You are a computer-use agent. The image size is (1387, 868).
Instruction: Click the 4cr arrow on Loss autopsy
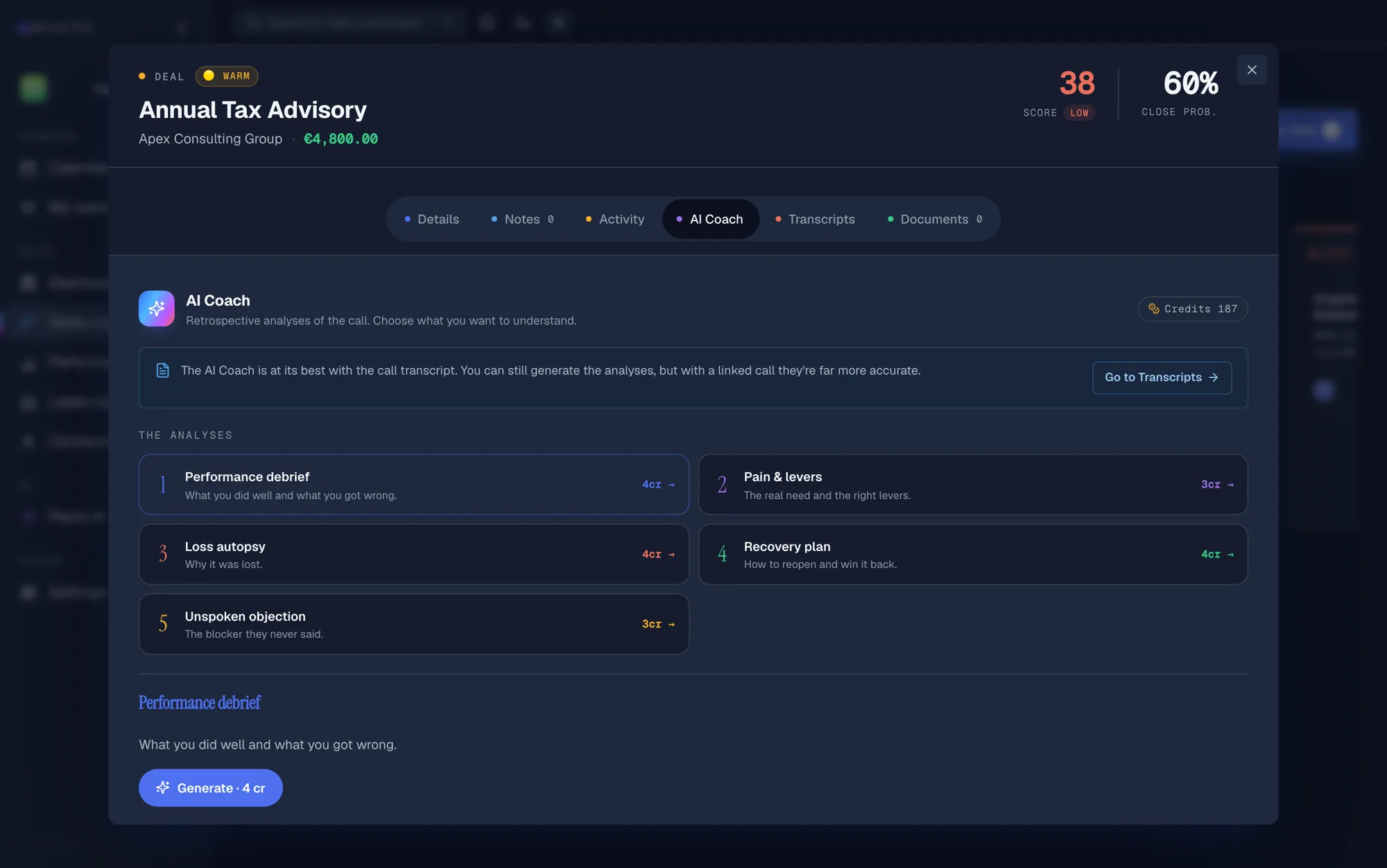(x=658, y=555)
